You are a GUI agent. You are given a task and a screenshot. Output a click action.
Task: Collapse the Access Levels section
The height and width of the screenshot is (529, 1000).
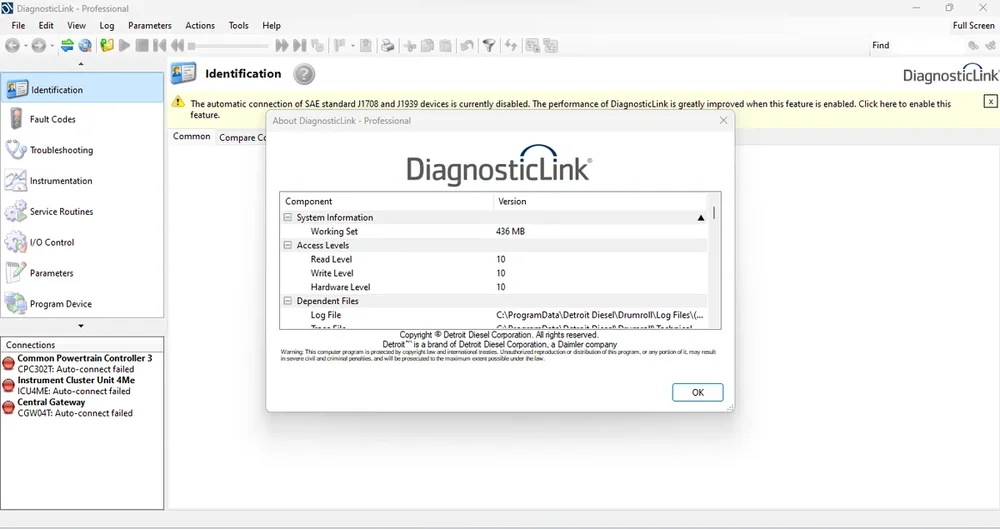coord(288,245)
